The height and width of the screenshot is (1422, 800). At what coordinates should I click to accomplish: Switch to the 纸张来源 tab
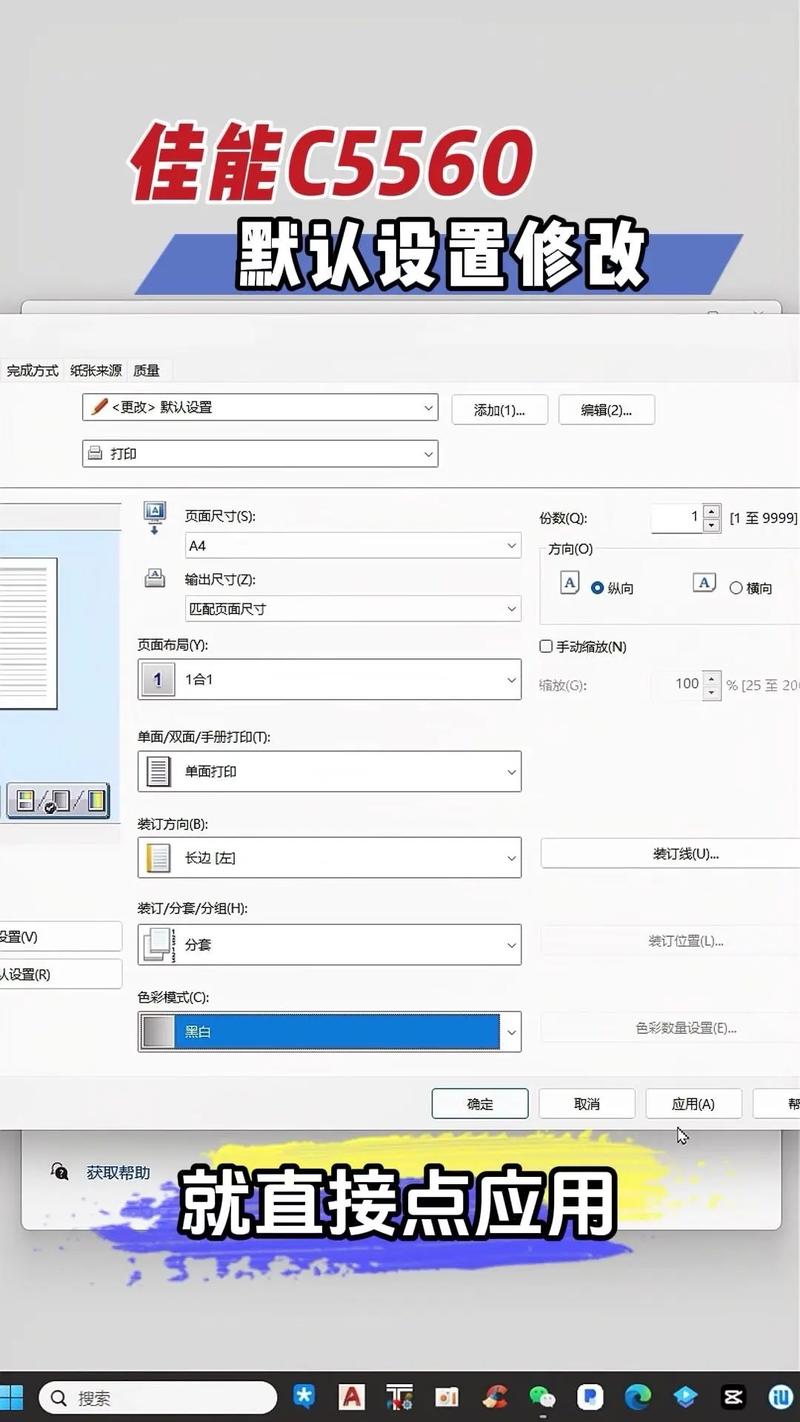(95, 369)
